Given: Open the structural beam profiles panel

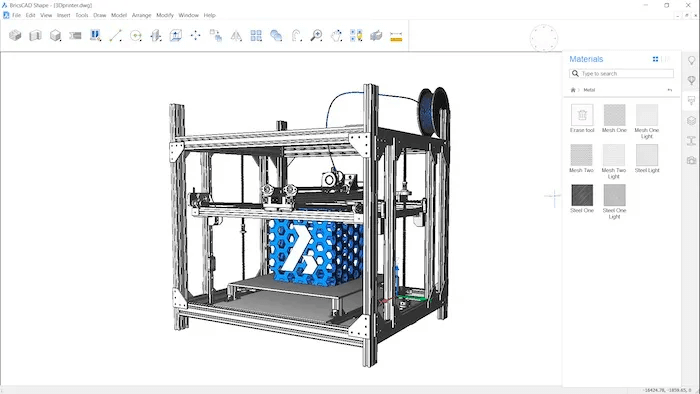Looking at the screenshot, I should (x=691, y=141).
